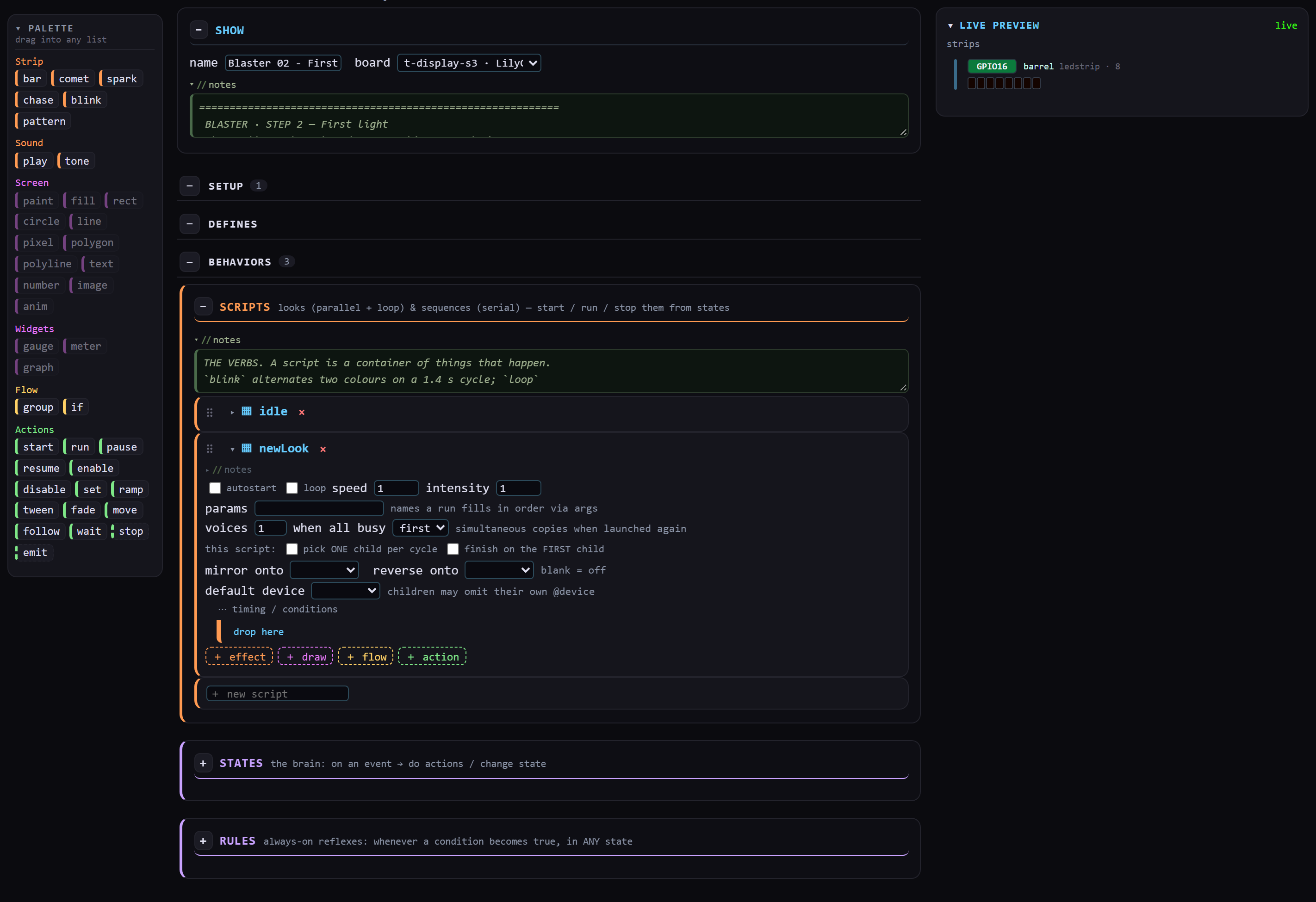The width and height of the screenshot is (1316, 902).
Task: Focus the voices input field
Action: [271, 528]
